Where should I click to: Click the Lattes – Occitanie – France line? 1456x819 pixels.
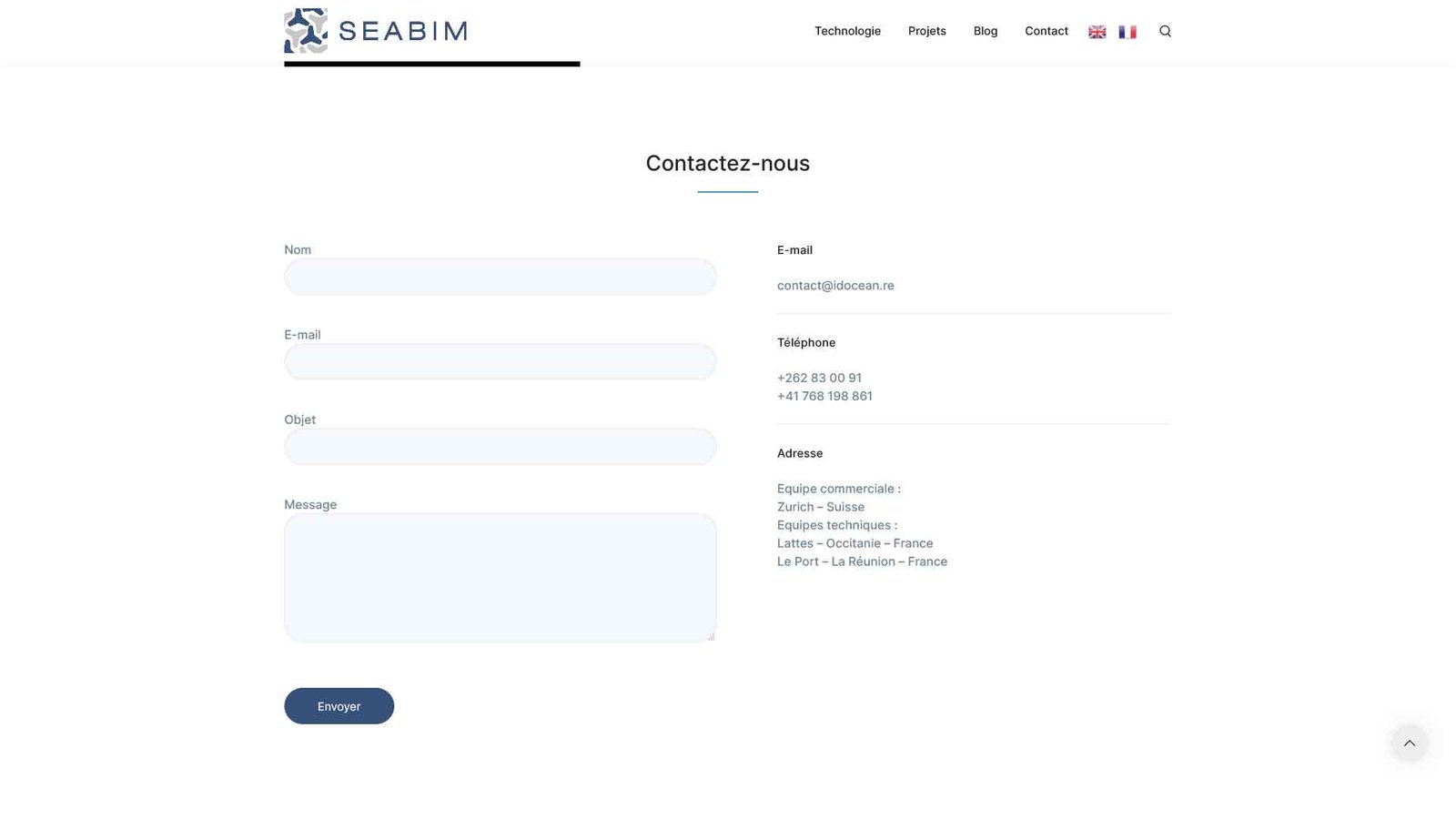click(x=855, y=543)
